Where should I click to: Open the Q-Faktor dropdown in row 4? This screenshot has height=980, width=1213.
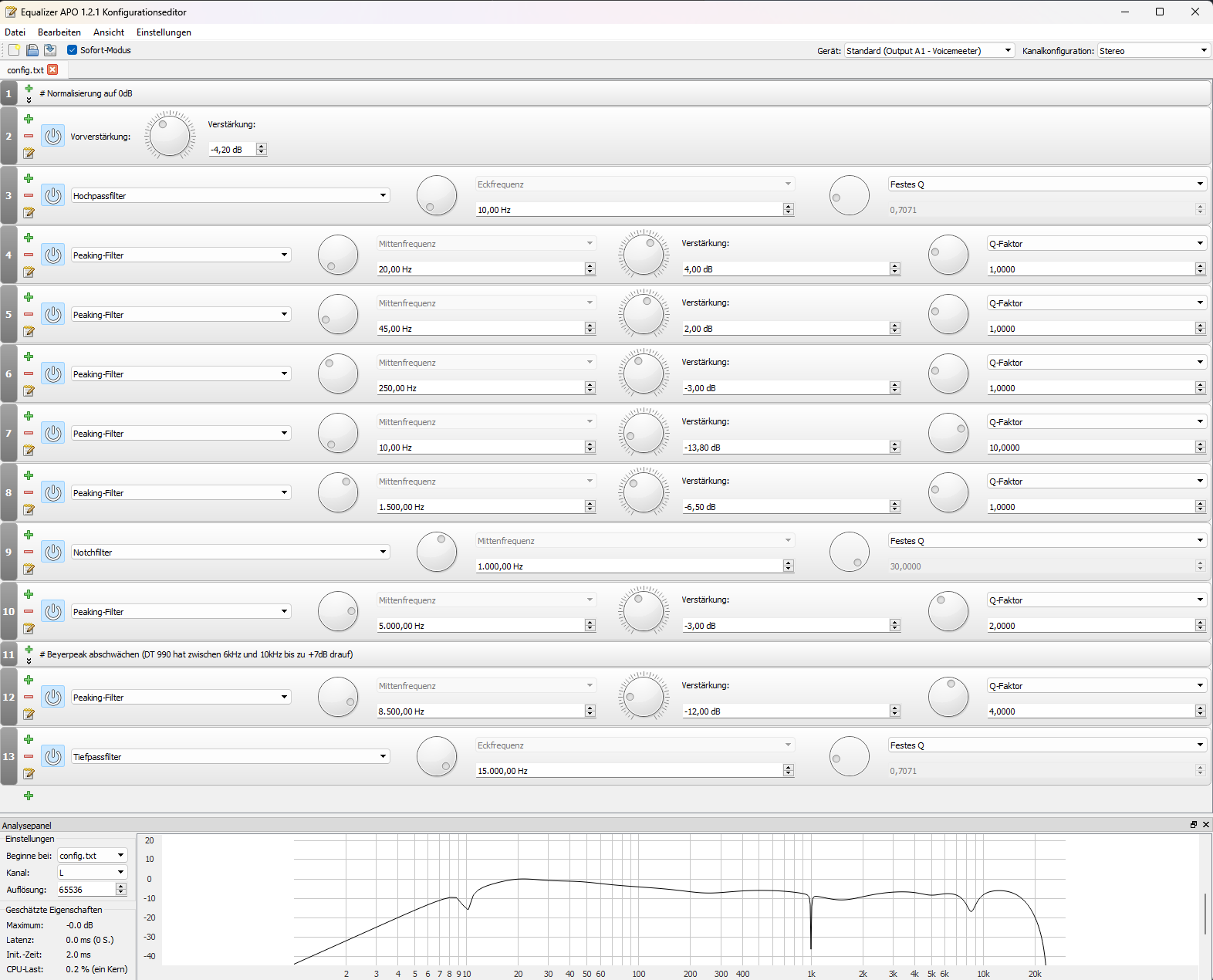tap(1096, 244)
